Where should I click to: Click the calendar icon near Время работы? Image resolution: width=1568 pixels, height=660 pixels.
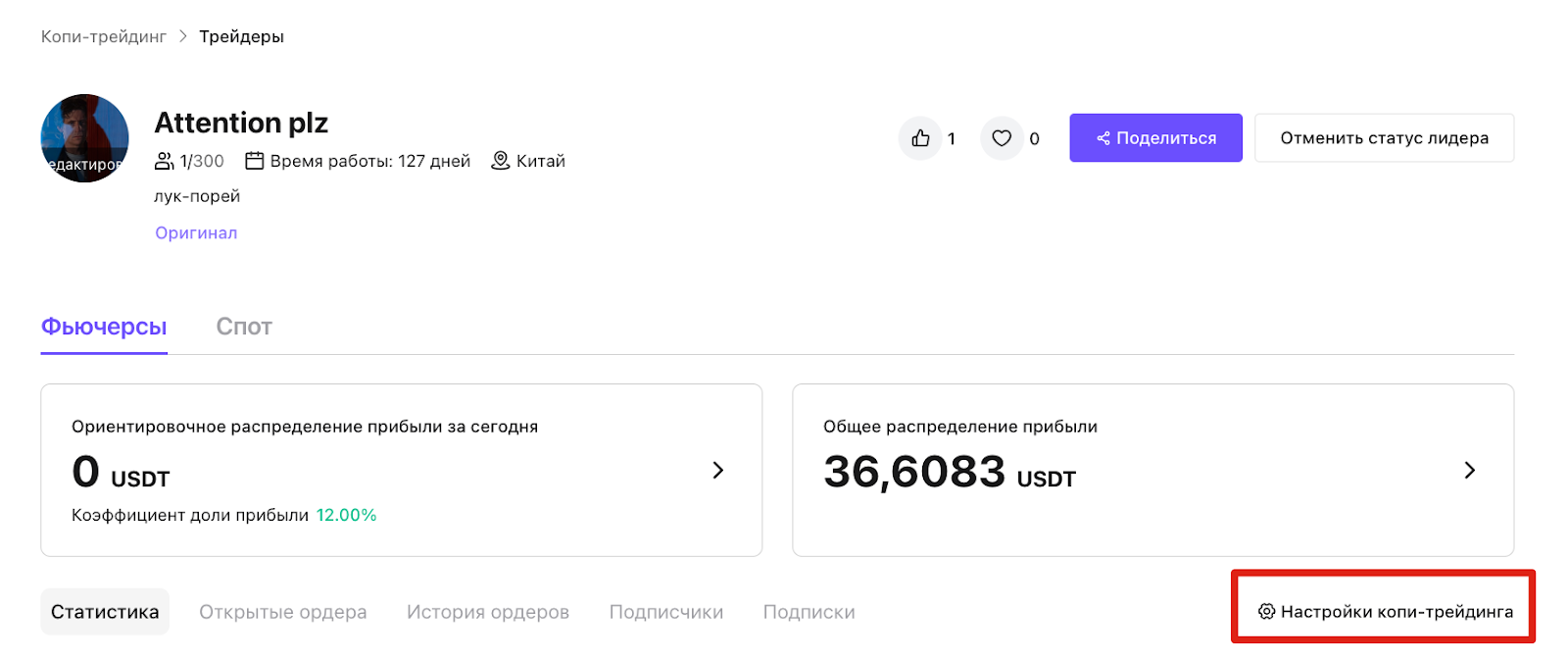[x=255, y=161]
